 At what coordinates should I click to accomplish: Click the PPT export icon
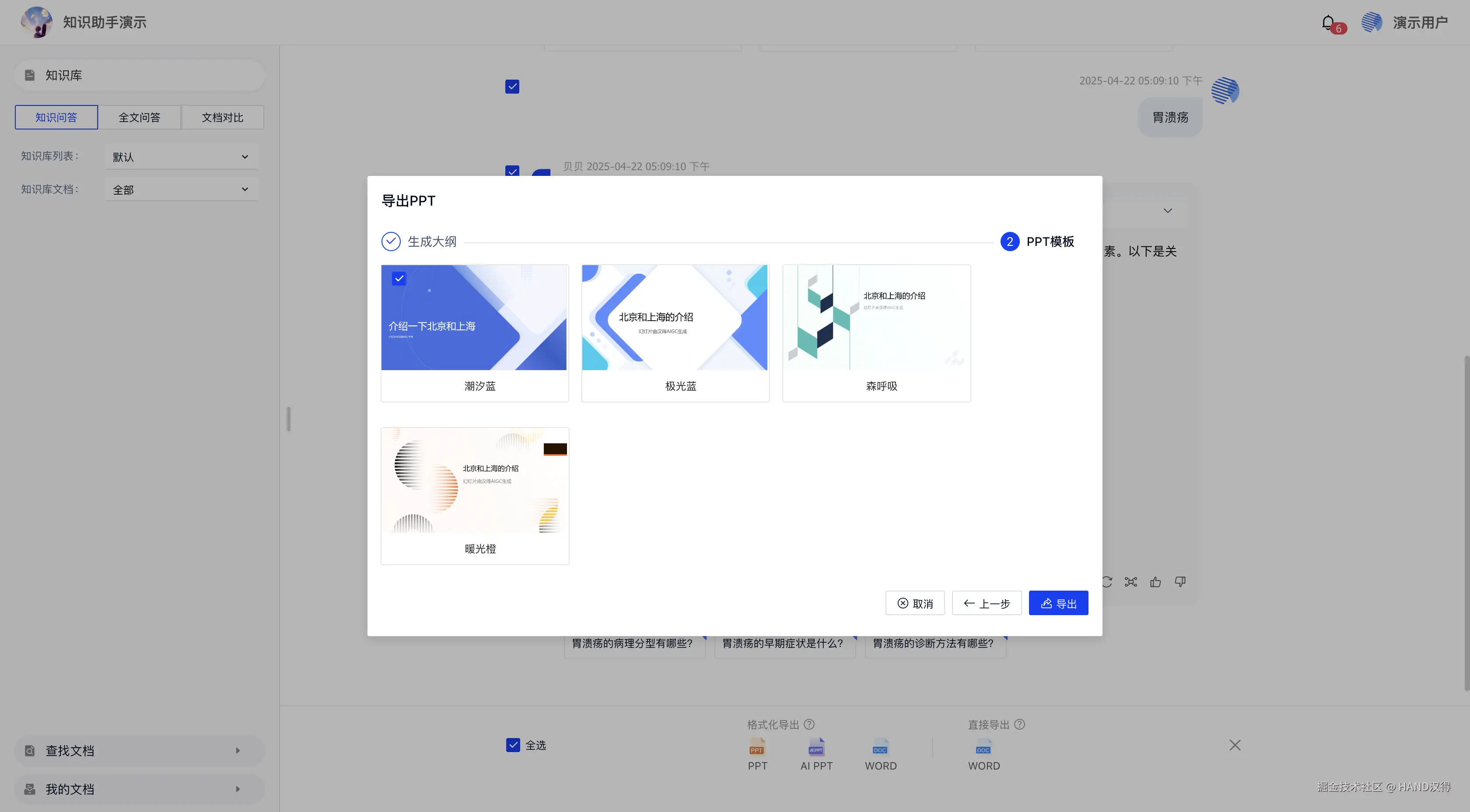[x=757, y=748]
